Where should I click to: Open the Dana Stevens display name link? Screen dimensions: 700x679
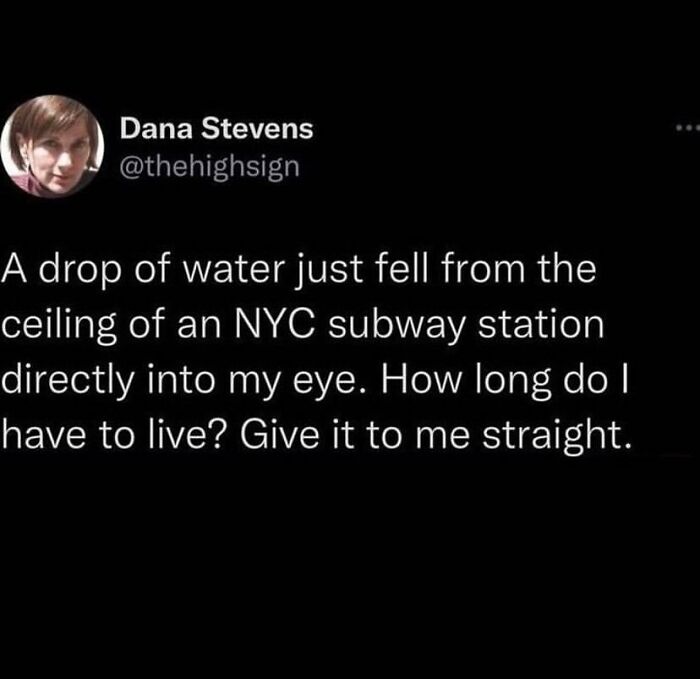point(217,129)
